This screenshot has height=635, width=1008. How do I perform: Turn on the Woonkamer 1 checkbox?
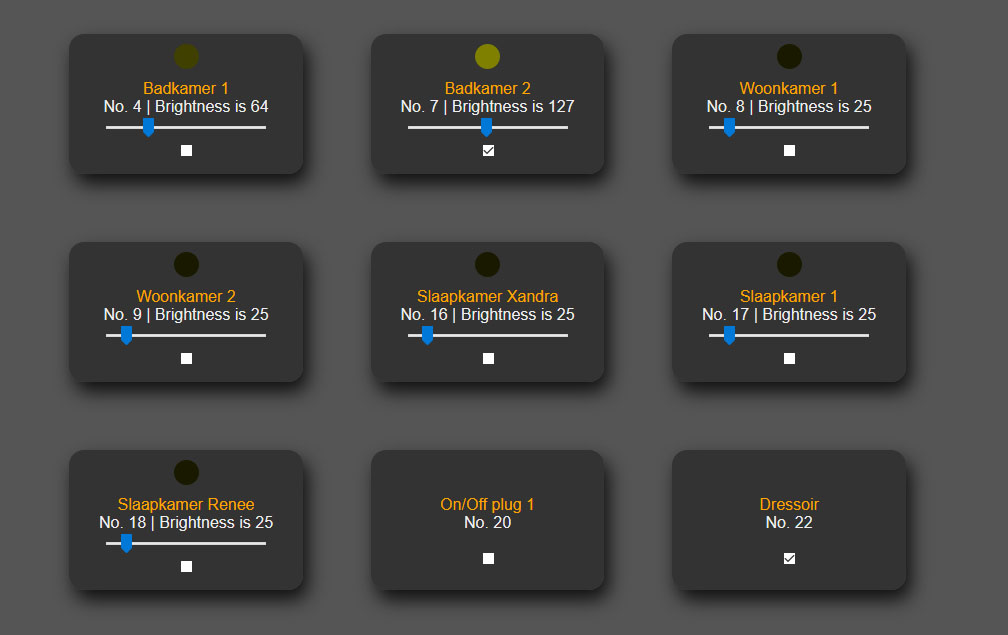[789, 150]
